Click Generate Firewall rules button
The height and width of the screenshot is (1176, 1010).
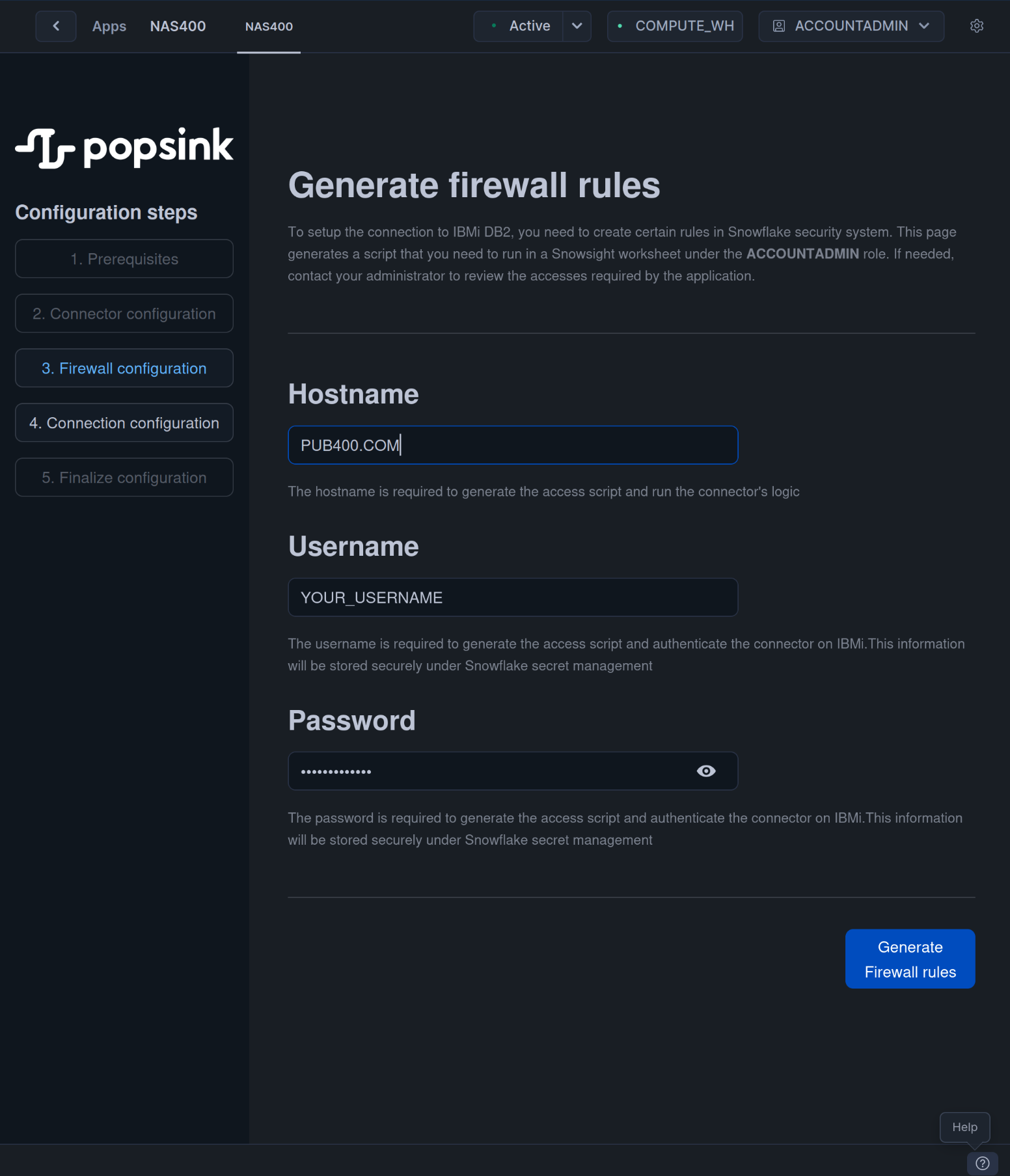pyautogui.click(x=909, y=959)
